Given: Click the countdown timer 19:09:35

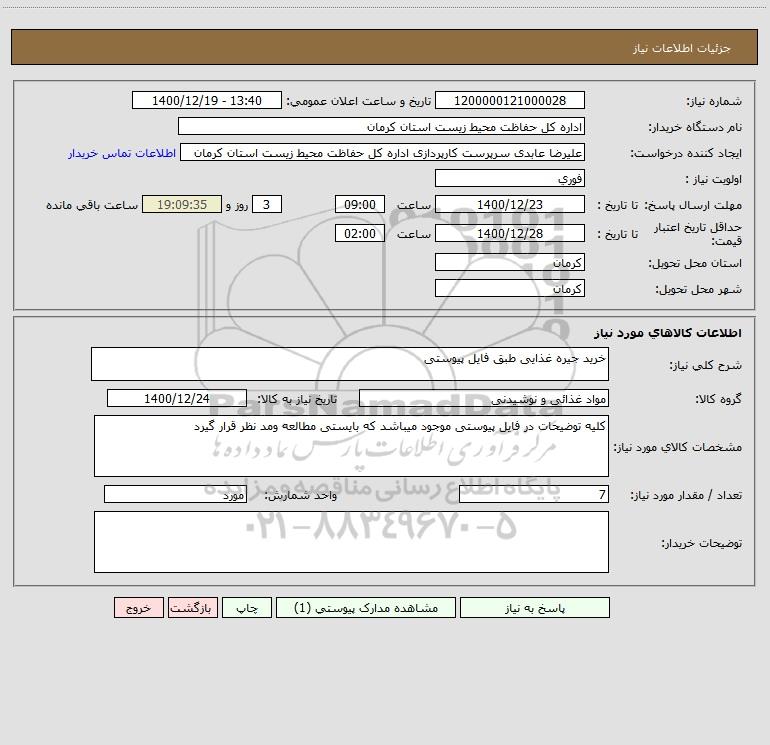Looking at the screenshot, I should (x=182, y=204).
